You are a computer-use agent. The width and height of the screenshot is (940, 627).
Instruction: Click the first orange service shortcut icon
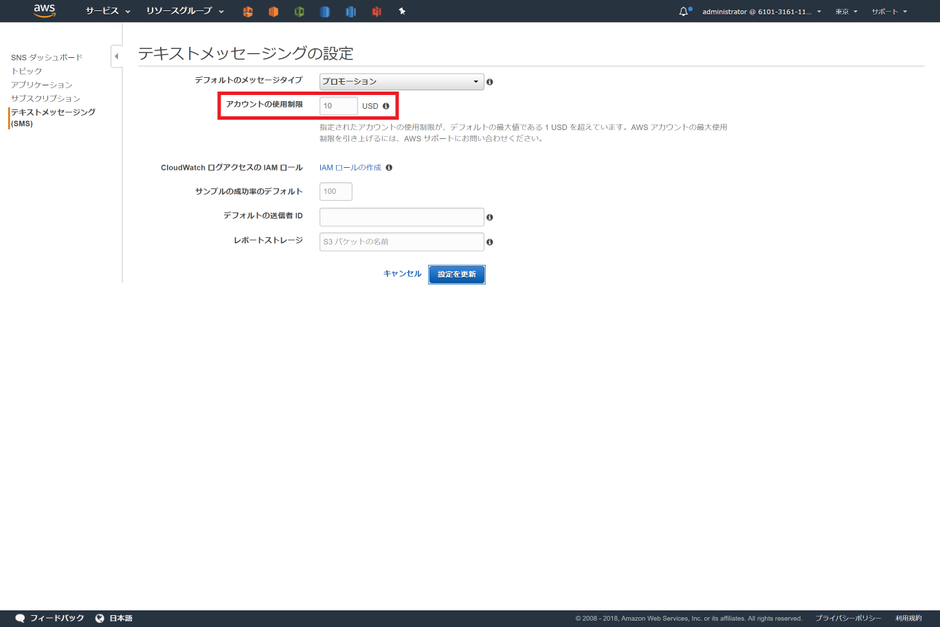coord(248,11)
